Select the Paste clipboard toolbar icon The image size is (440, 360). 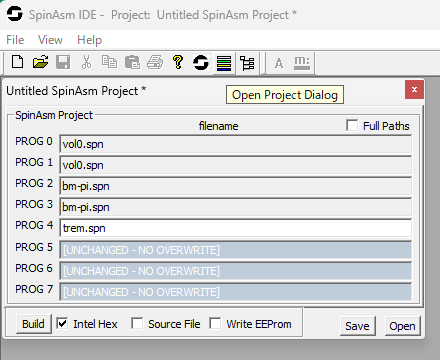[x=132, y=62]
